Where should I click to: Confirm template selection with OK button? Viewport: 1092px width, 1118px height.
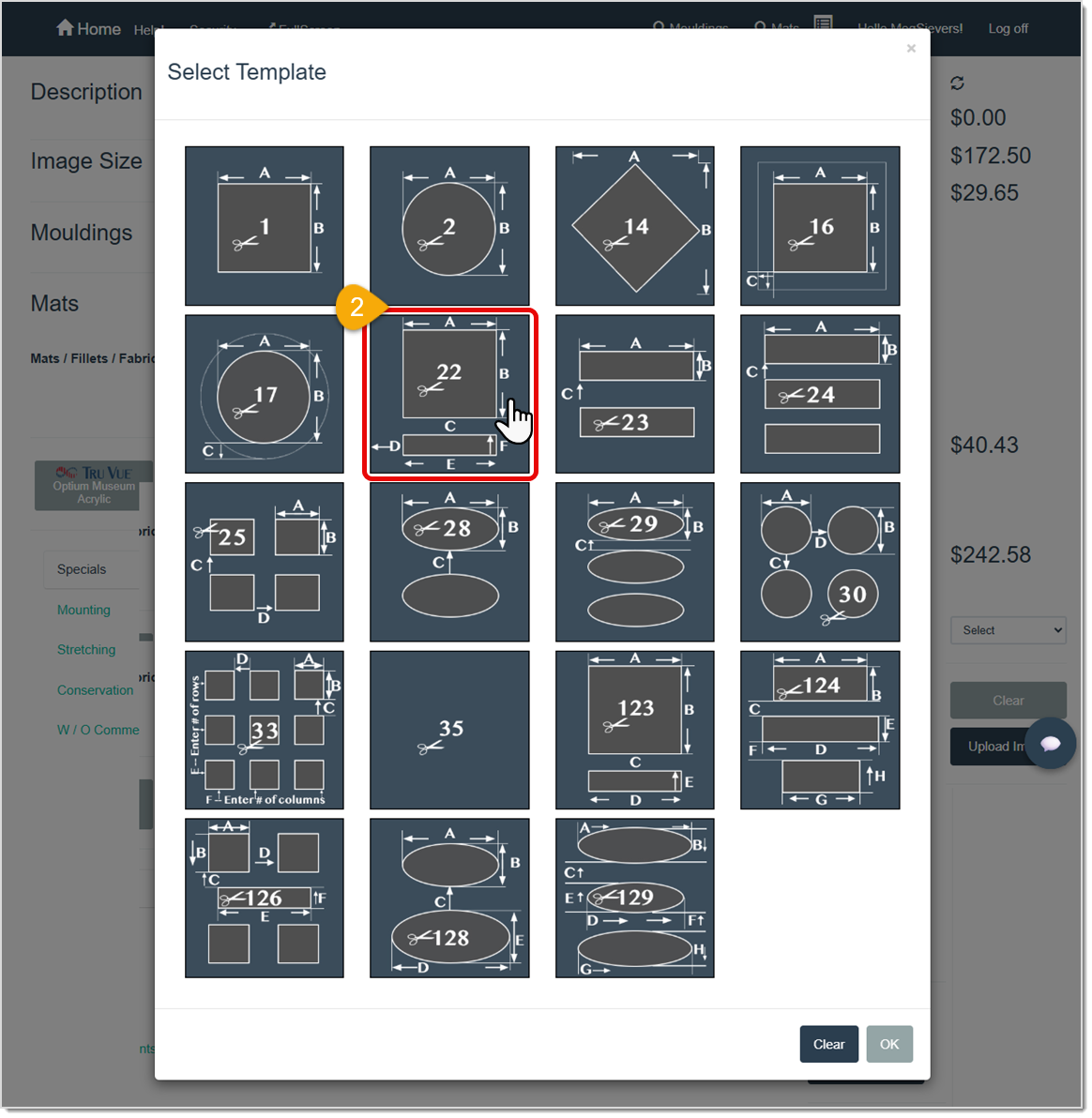[888, 1044]
